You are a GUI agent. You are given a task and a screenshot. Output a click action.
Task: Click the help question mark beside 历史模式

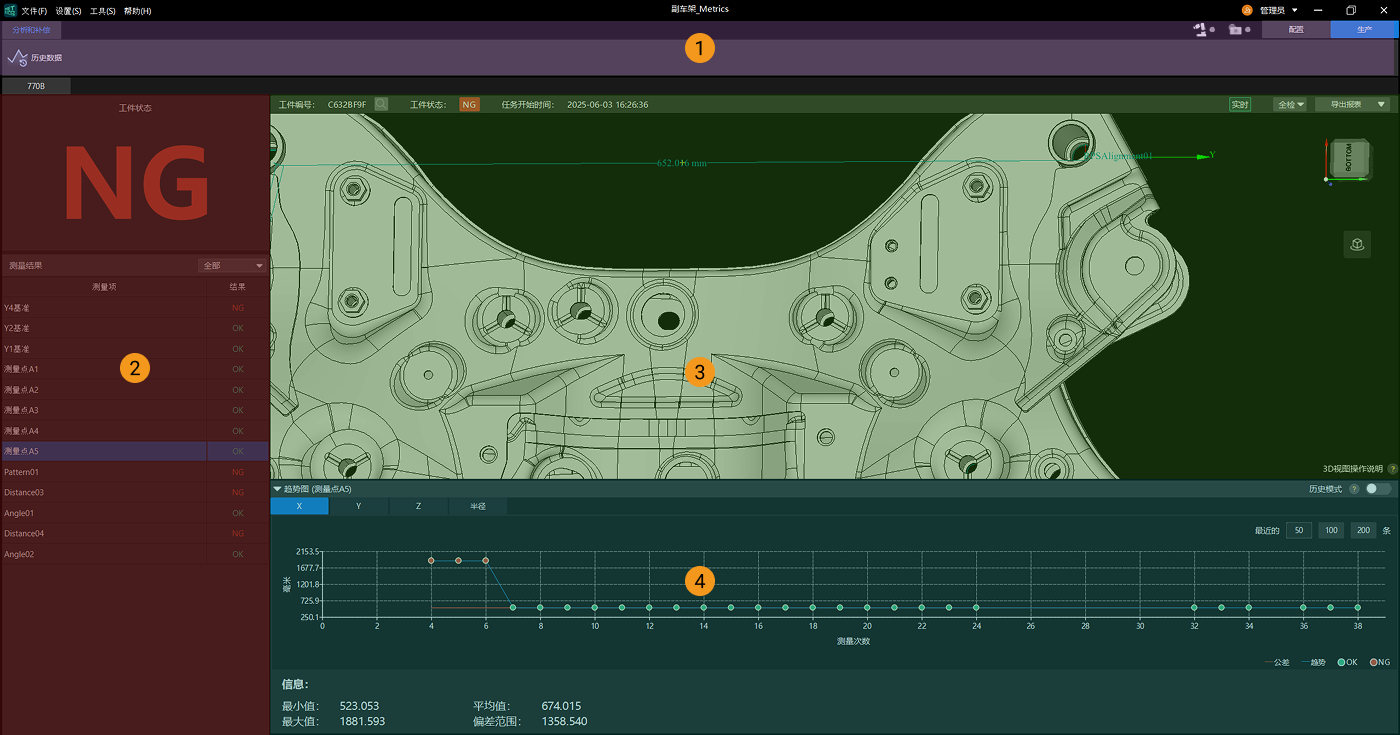(1354, 488)
